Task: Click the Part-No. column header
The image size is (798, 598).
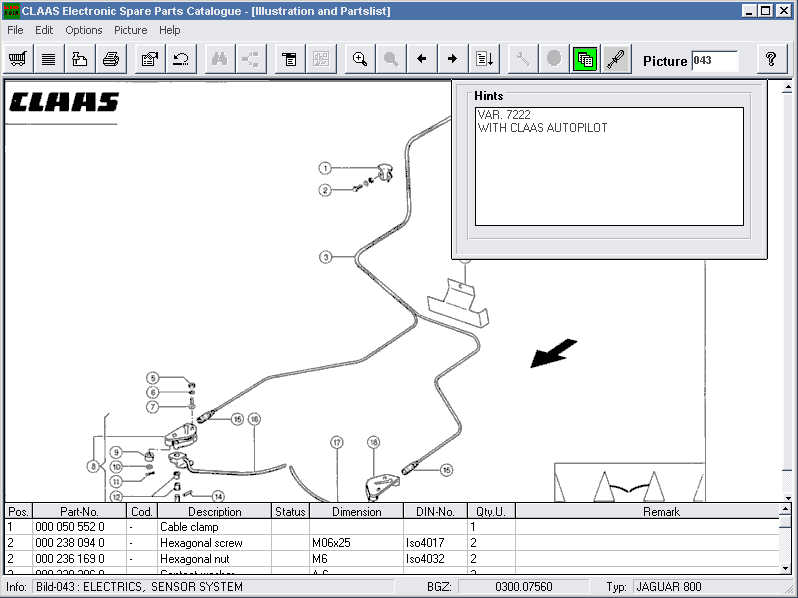Action: coord(79,511)
